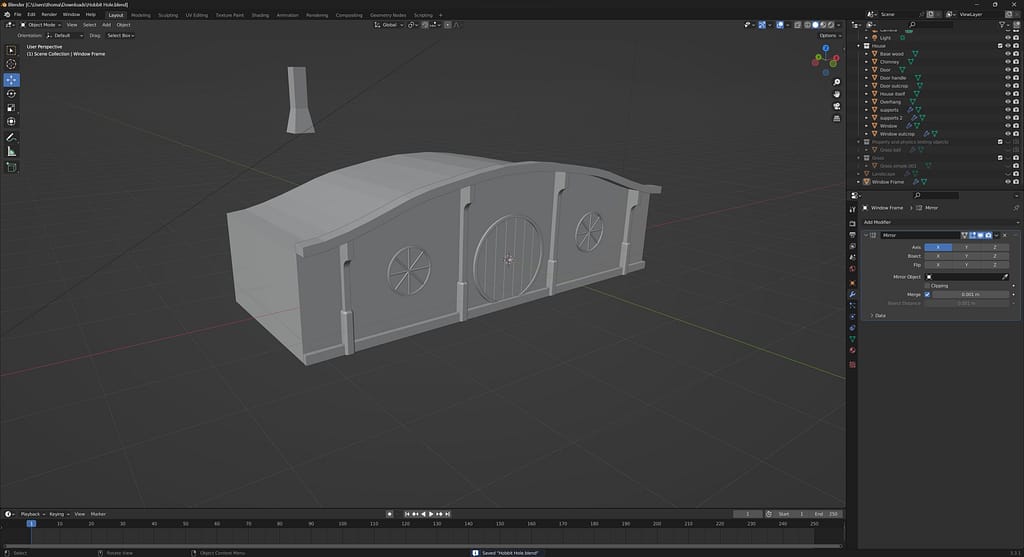
Task: Select the Scale tool
Action: 12,108
